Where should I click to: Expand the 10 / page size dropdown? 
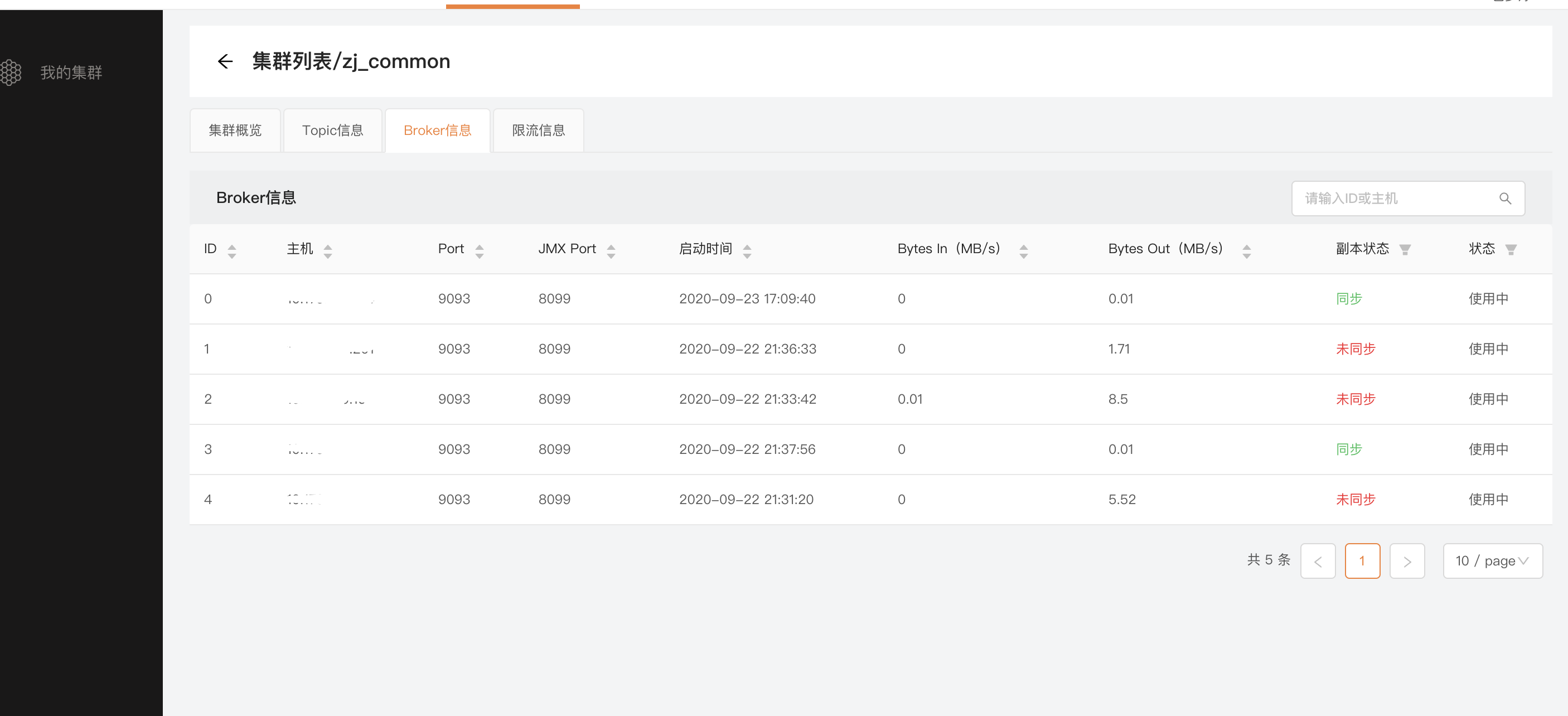1492,561
